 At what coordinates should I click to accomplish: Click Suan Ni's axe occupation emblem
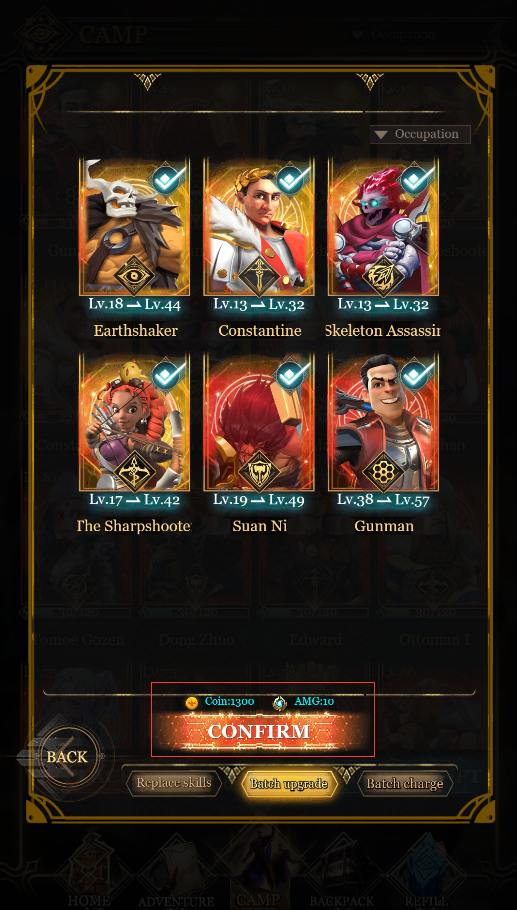pyautogui.click(x=259, y=470)
